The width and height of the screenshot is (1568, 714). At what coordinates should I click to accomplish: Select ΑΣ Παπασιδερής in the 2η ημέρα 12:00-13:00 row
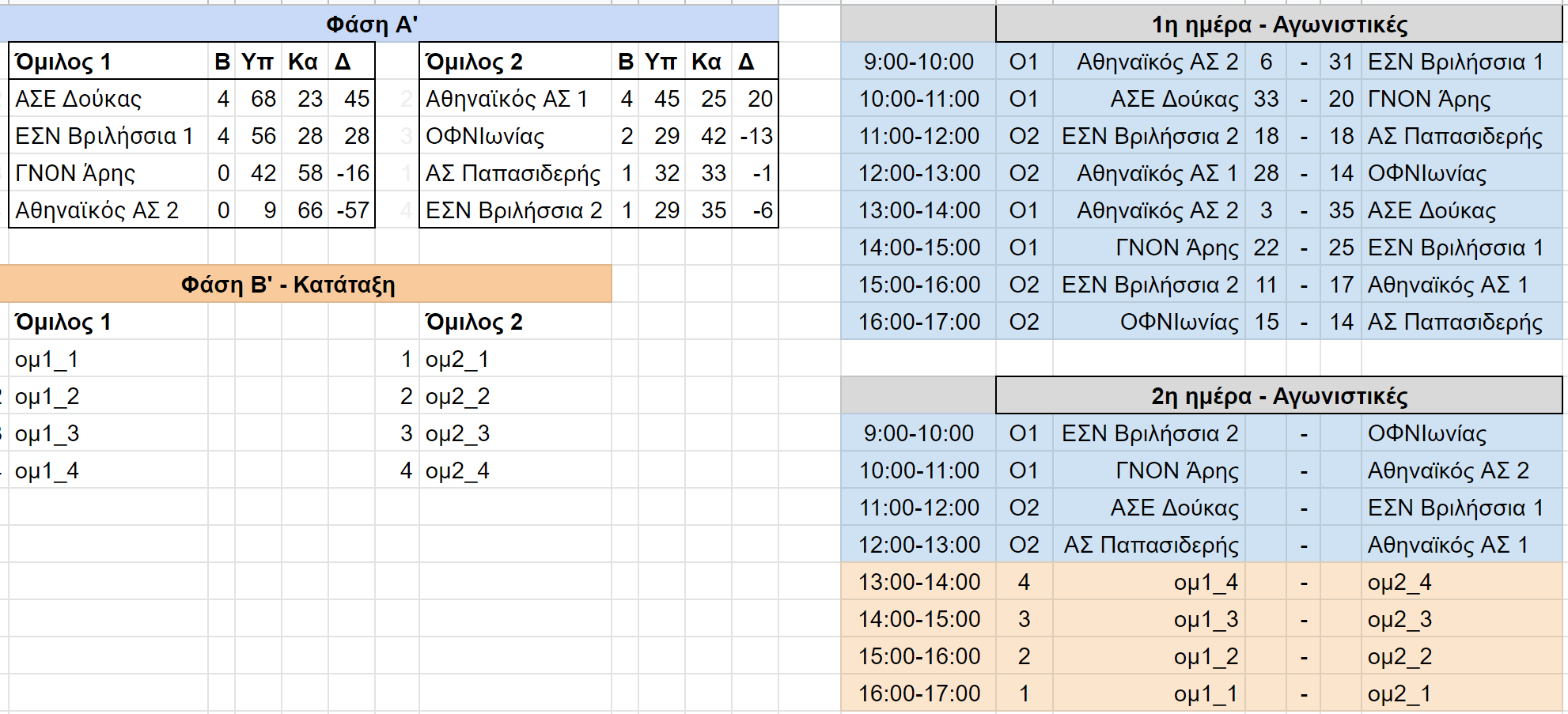pos(1151,545)
